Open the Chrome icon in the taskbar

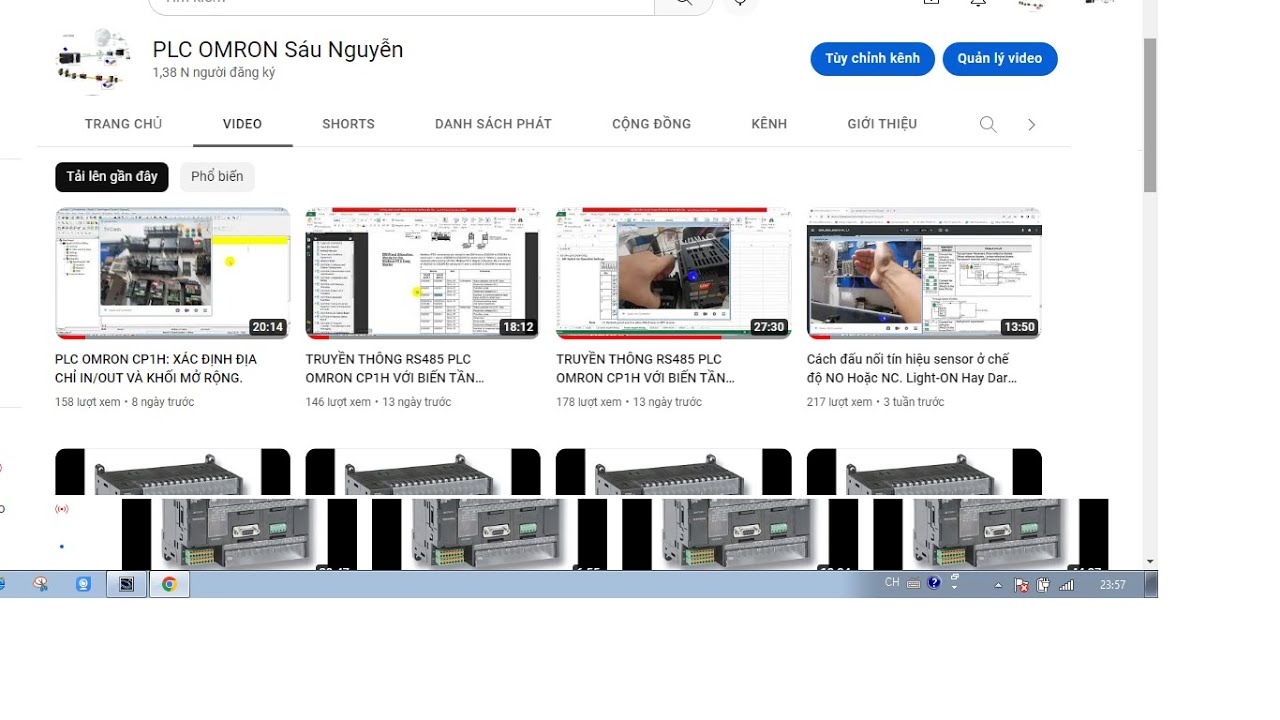[169, 584]
